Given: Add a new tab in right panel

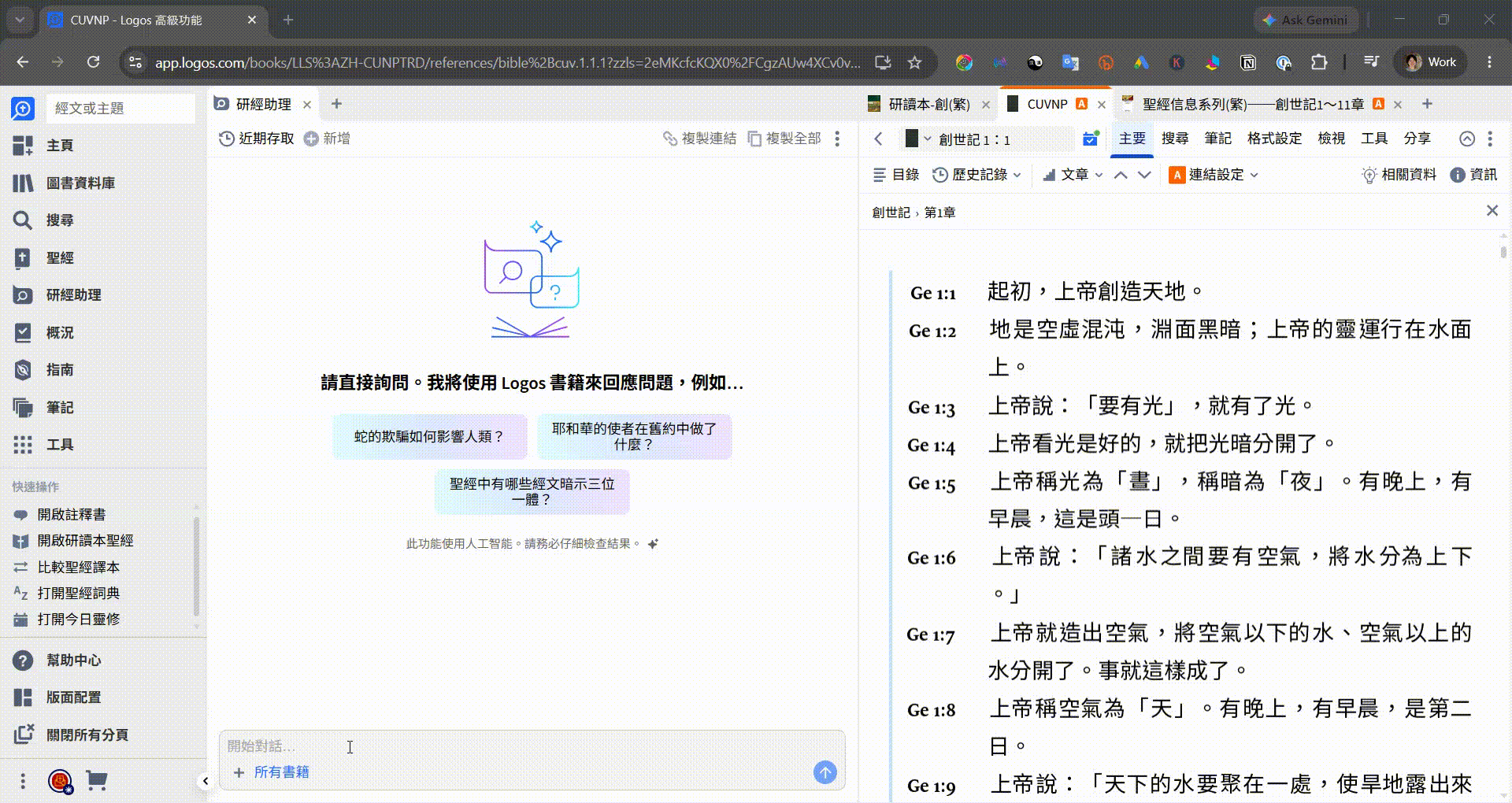Looking at the screenshot, I should (x=1427, y=104).
